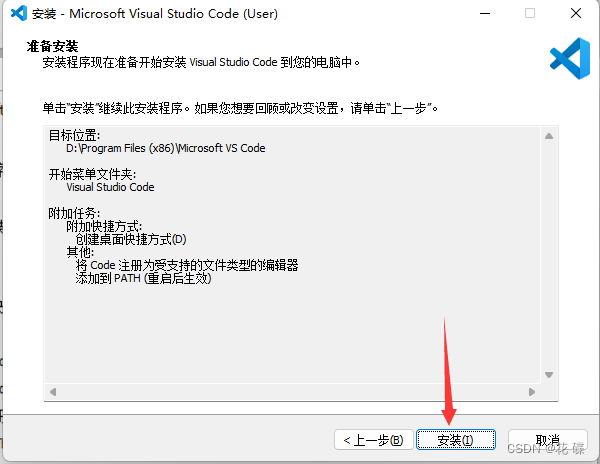The width and height of the screenshot is (600, 464).
Task: Click the disabled maximize window button
Action: tap(530, 13)
